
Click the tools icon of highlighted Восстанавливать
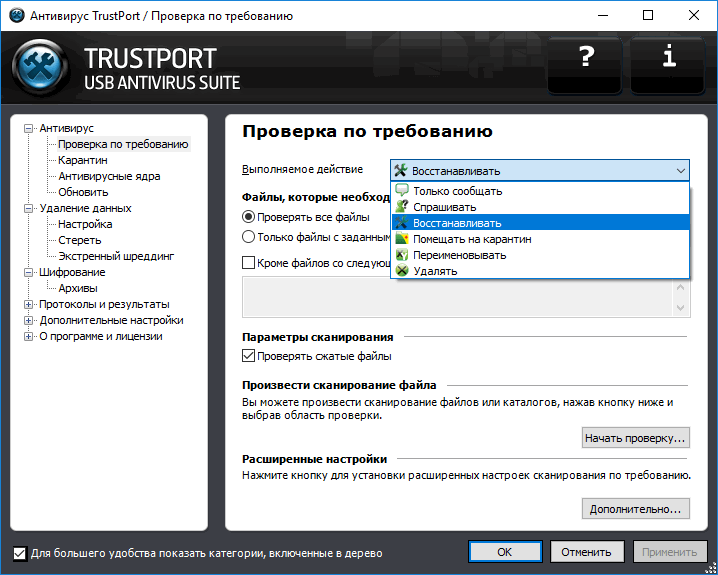[402, 223]
